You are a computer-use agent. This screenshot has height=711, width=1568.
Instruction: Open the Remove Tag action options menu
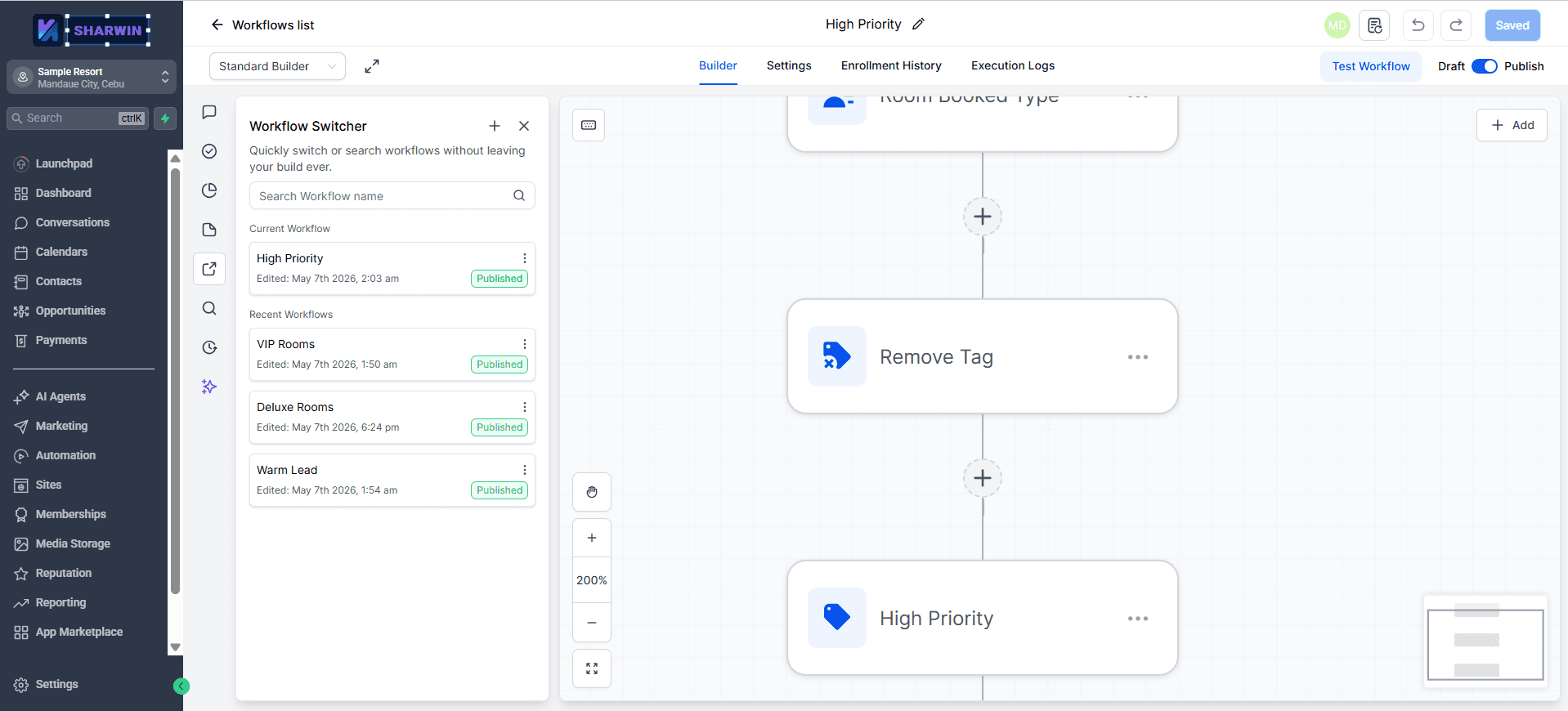1138,357
